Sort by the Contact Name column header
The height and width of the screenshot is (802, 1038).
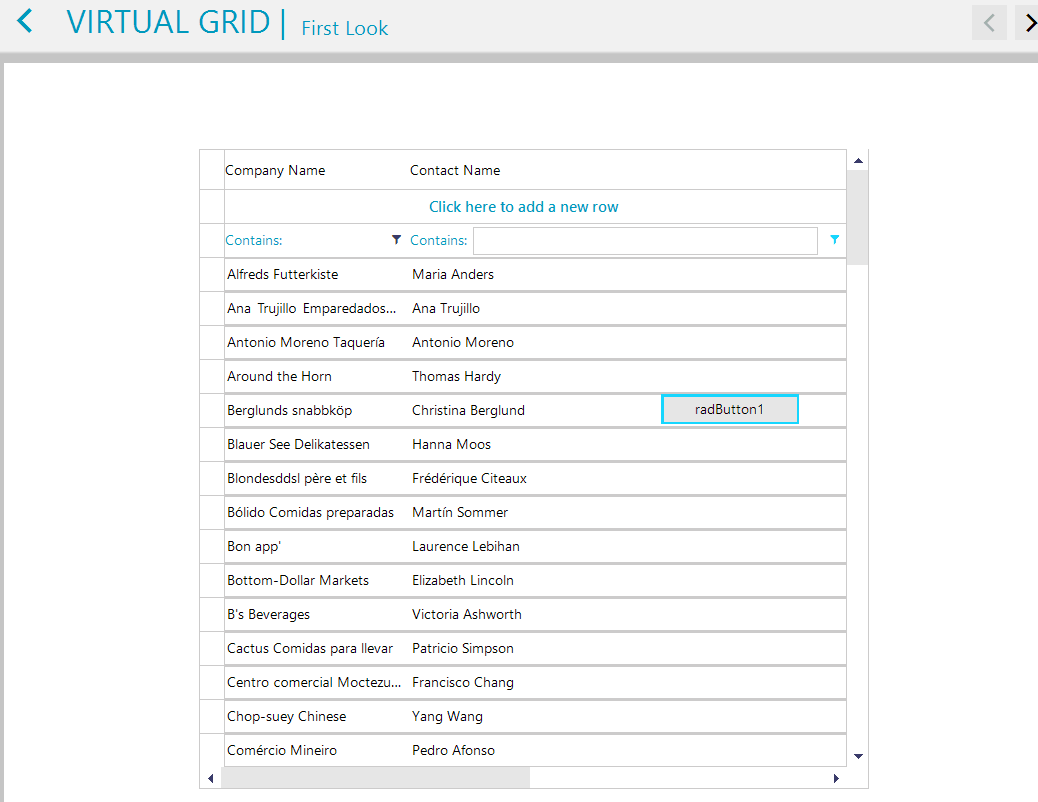[x=455, y=170]
